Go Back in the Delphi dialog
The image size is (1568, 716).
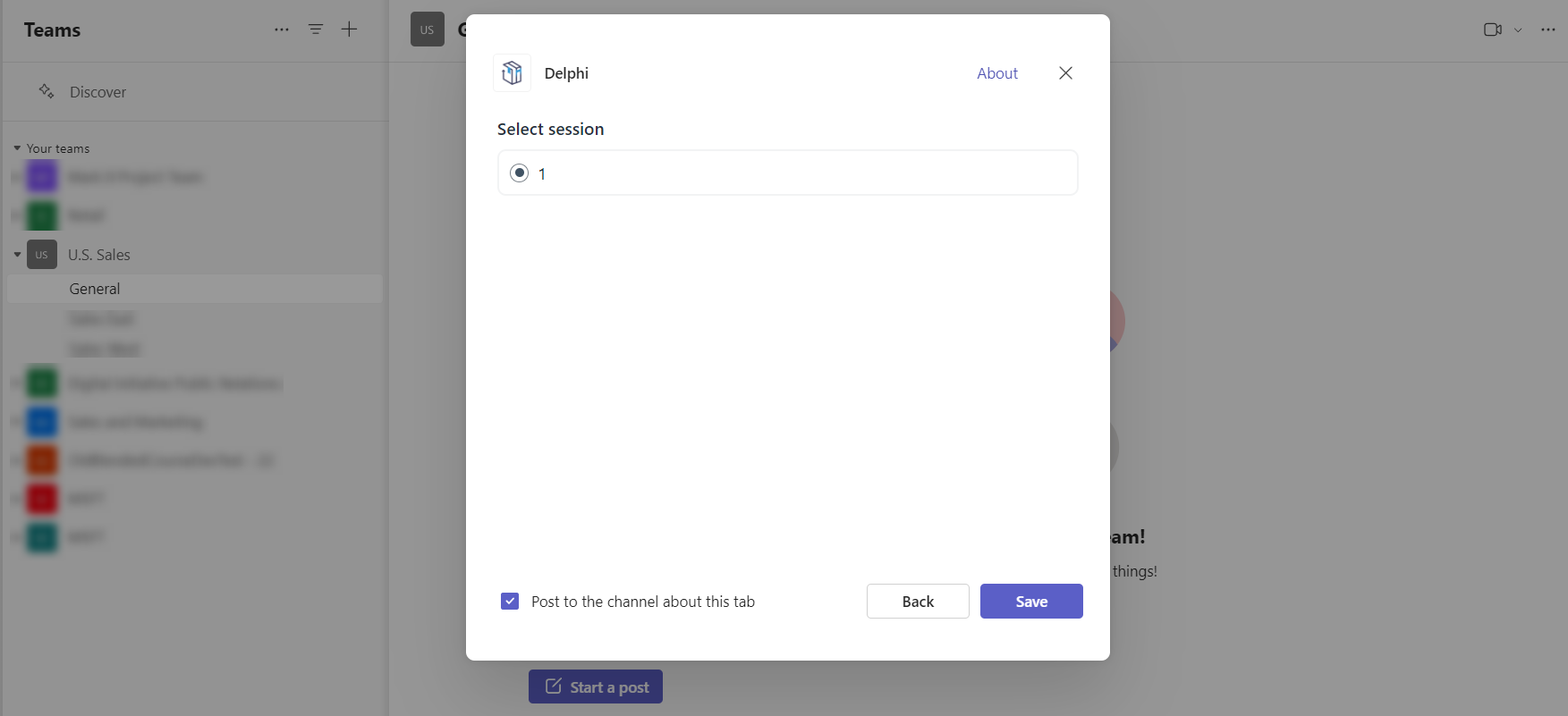coord(918,601)
